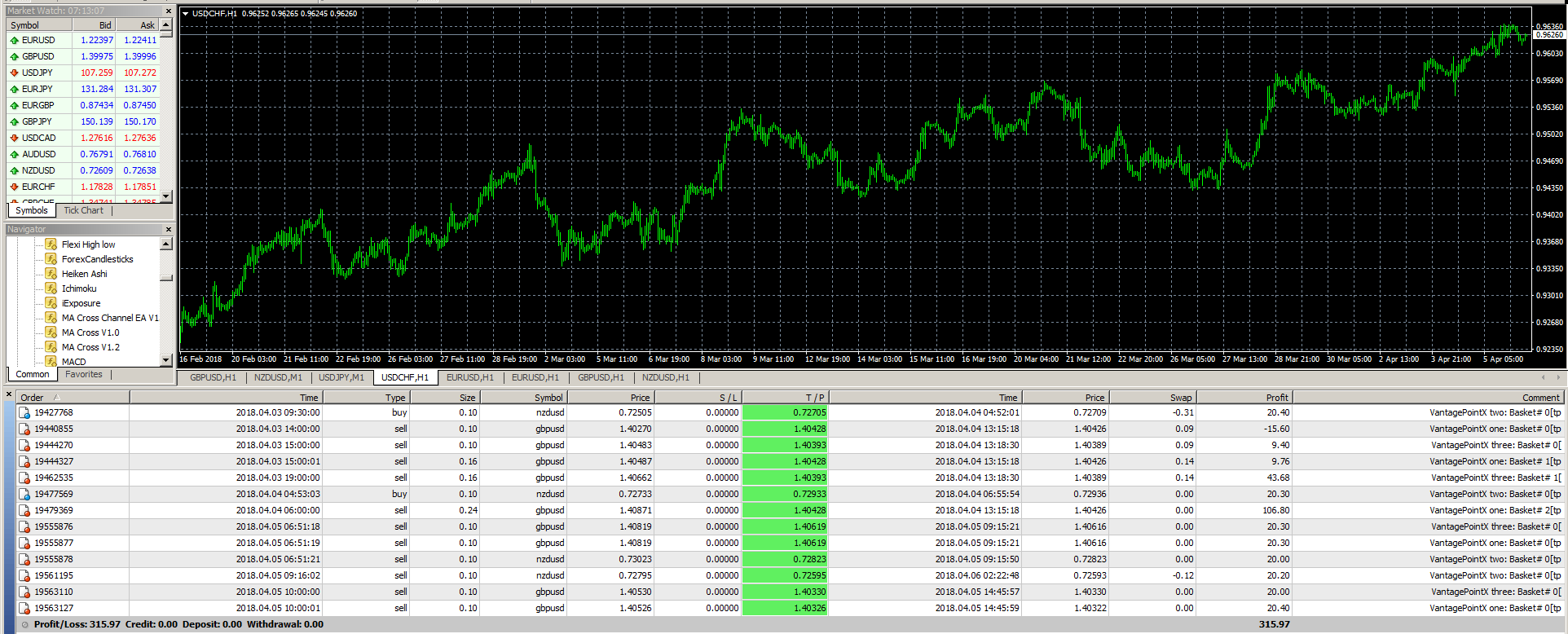Switch to the Tick Chart tab
Viewport: 1568px width, 634px height.
83,210
